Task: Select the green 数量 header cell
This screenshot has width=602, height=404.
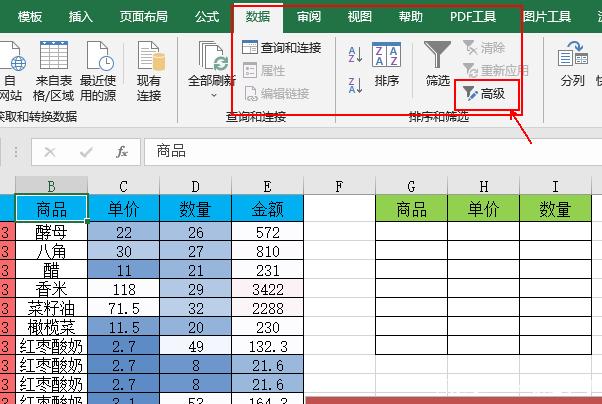Action: coord(555,209)
